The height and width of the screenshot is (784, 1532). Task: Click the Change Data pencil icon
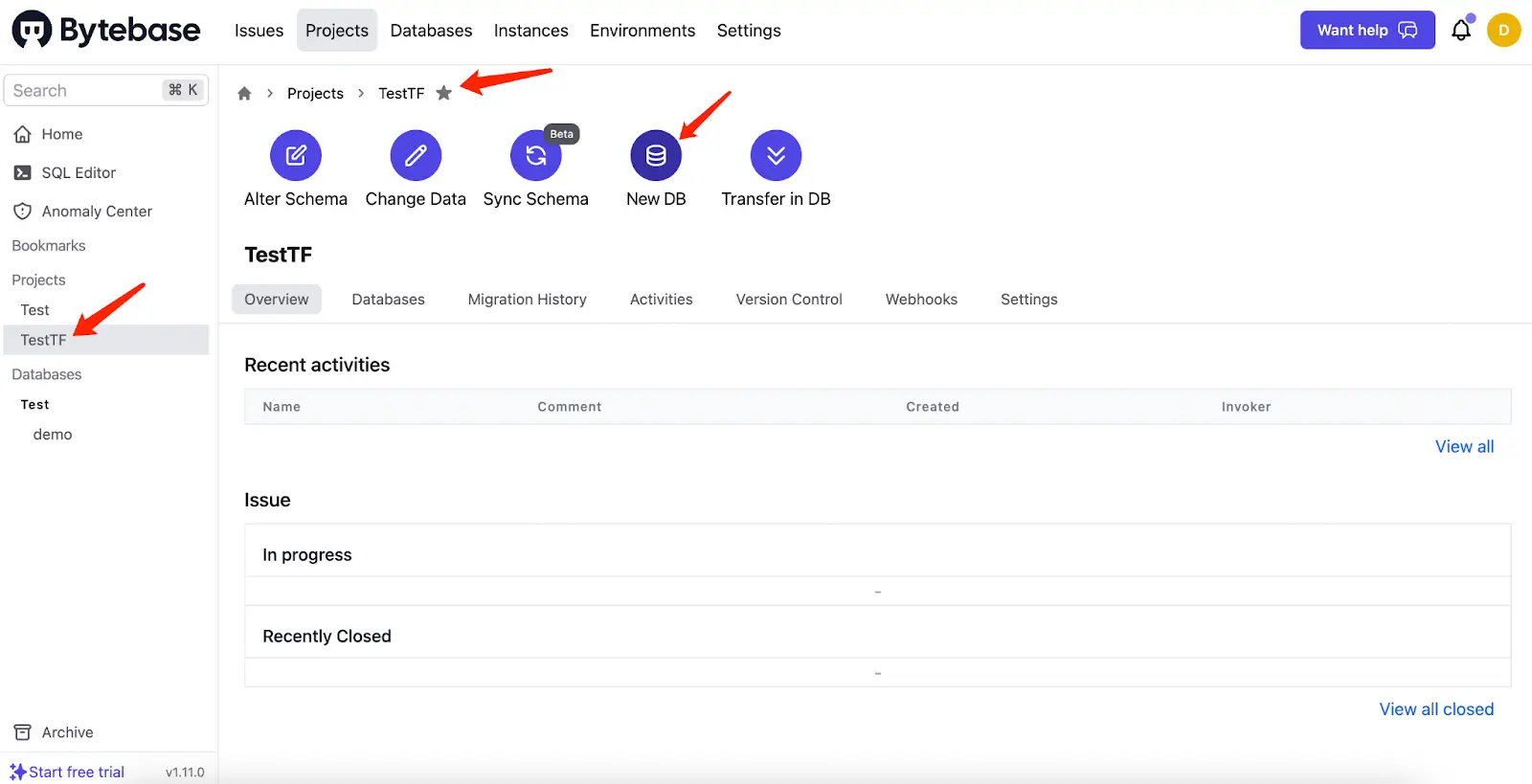point(416,155)
